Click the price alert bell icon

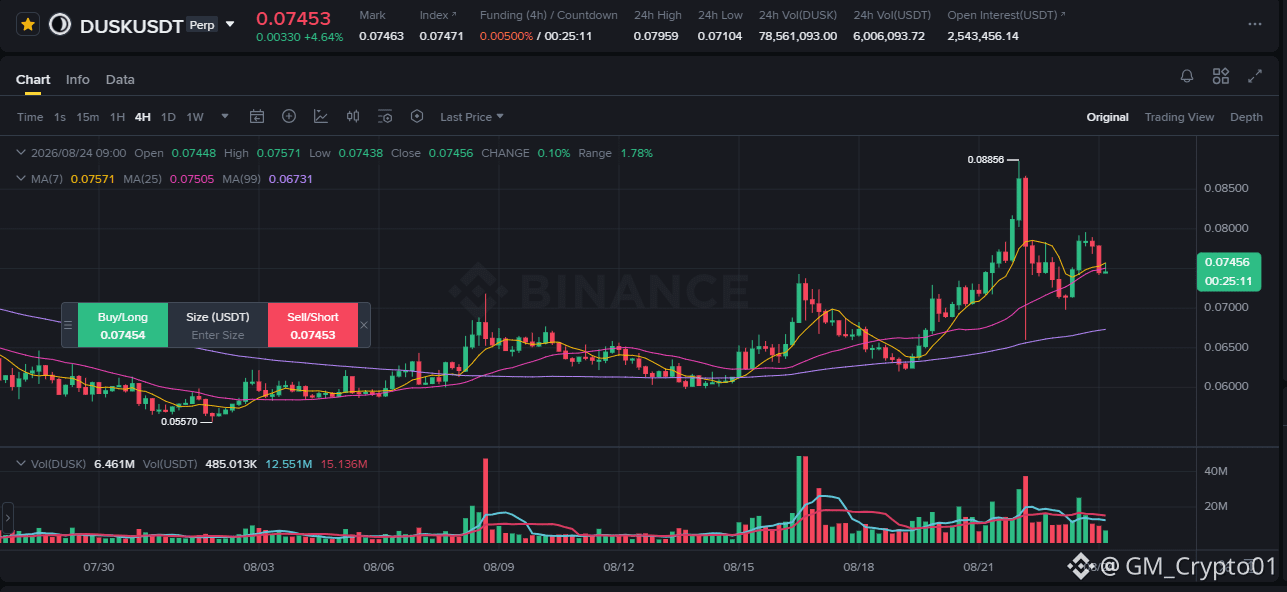(x=1187, y=76)
